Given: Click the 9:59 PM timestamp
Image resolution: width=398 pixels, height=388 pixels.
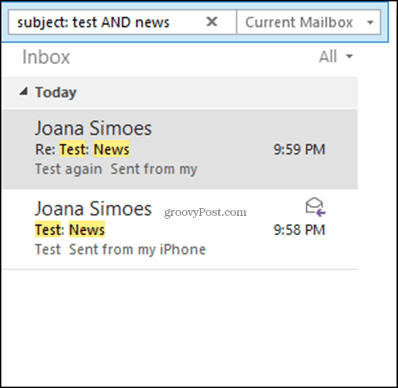Looking at the screenshot, I should point(299,149).
